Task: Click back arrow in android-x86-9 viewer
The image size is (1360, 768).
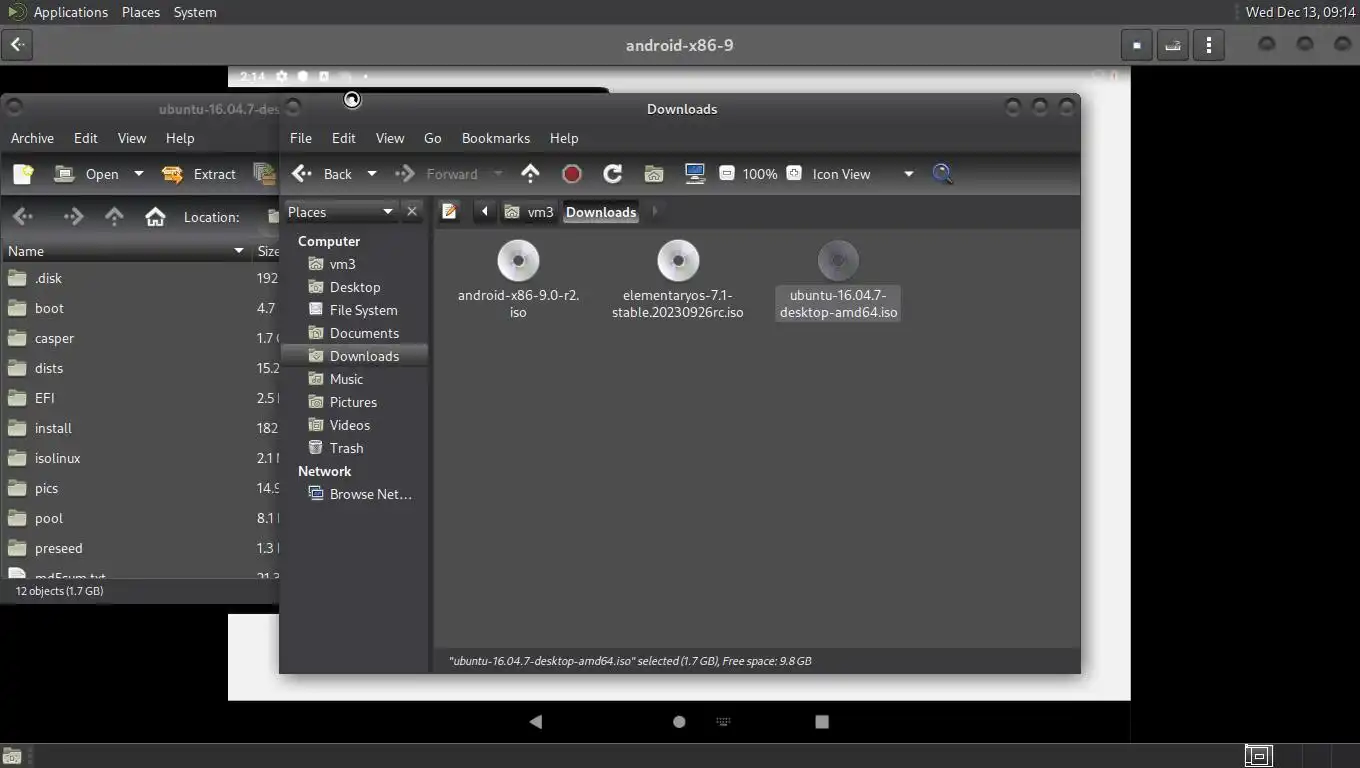Action: tap(18, 45)
